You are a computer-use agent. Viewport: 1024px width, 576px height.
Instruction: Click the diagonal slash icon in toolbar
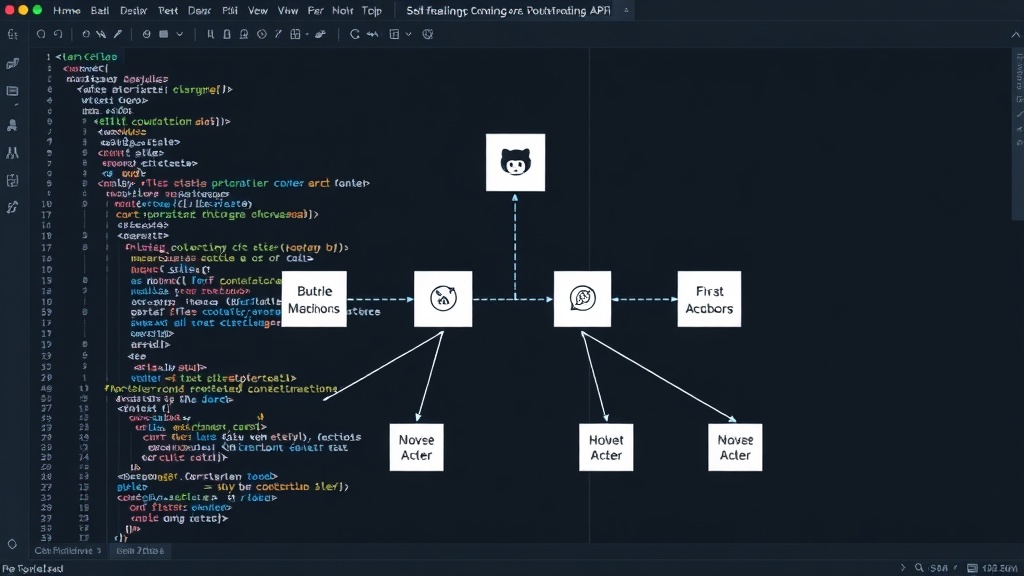click(279, 34)
